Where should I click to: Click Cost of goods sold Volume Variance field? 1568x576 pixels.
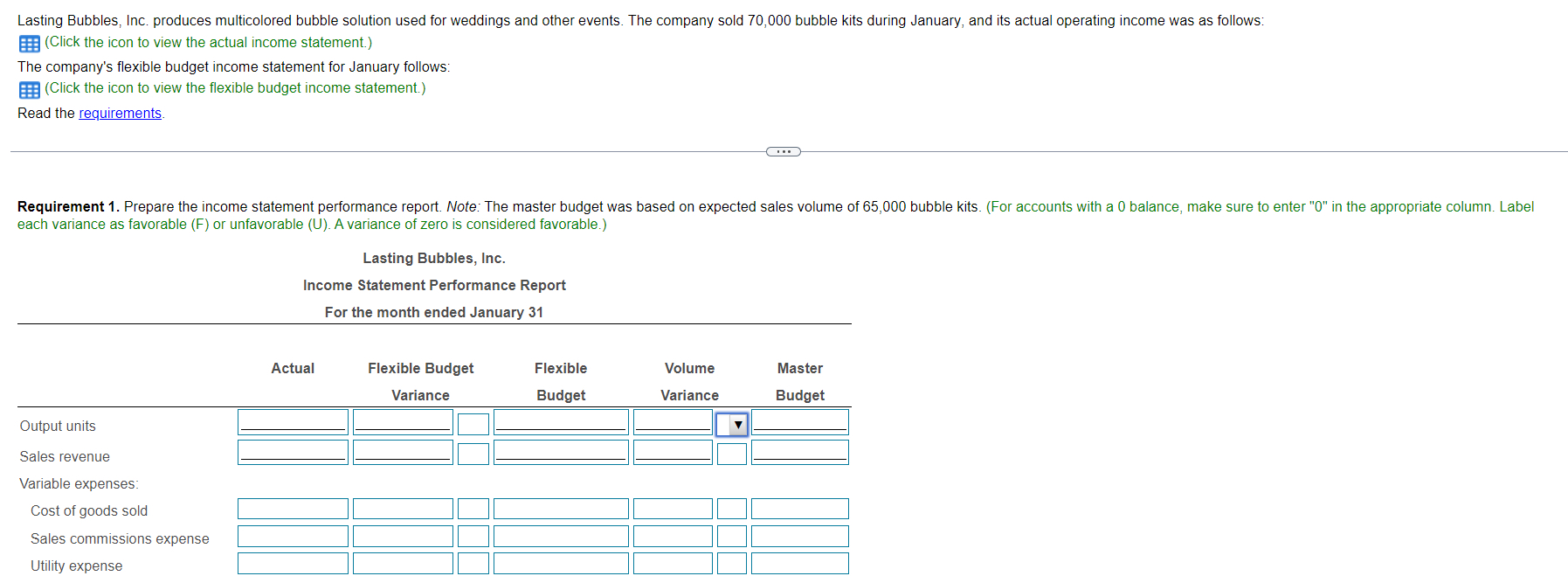(x=673, y=509)
